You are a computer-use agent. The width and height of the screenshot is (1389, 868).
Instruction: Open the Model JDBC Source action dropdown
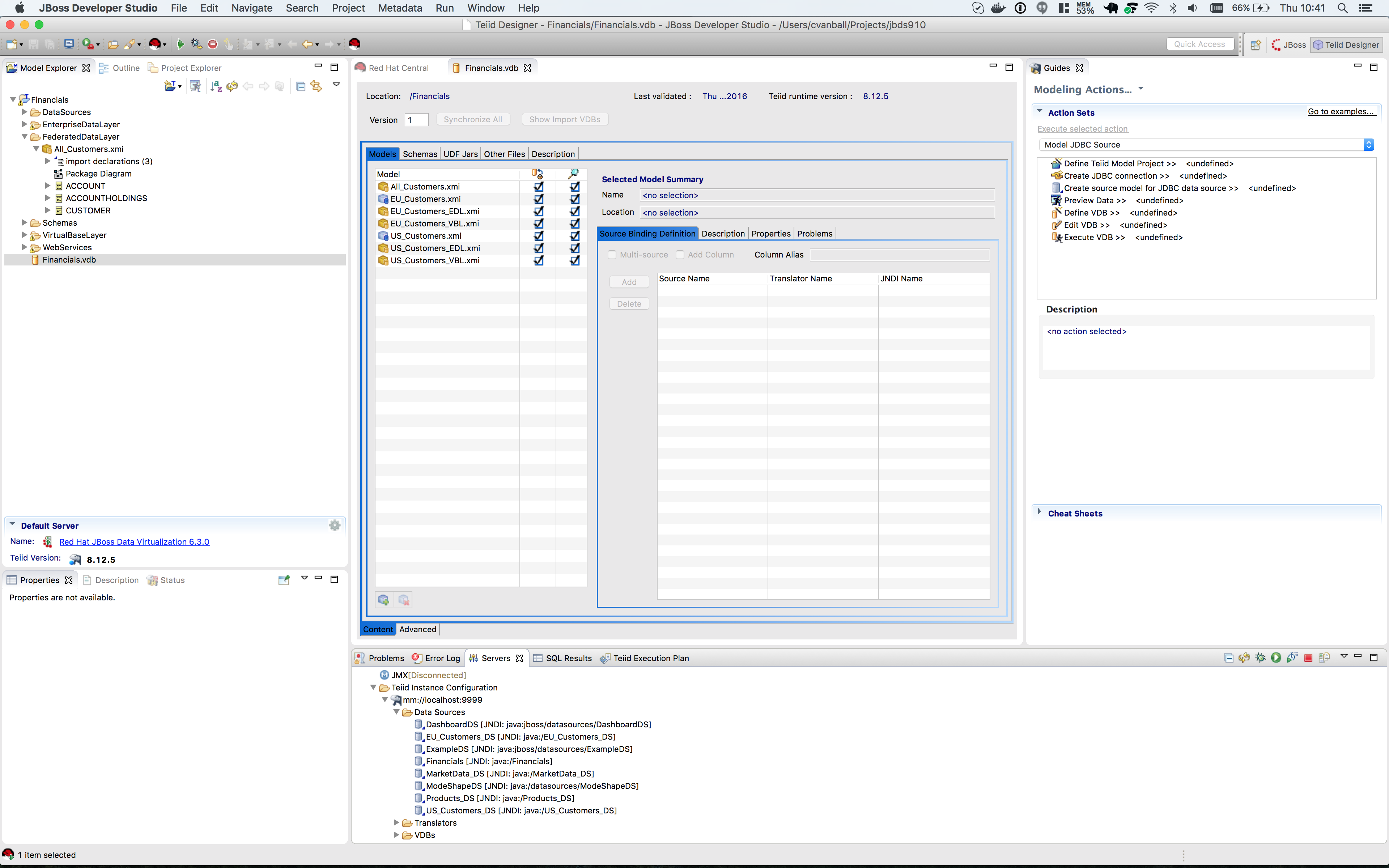1369,144
